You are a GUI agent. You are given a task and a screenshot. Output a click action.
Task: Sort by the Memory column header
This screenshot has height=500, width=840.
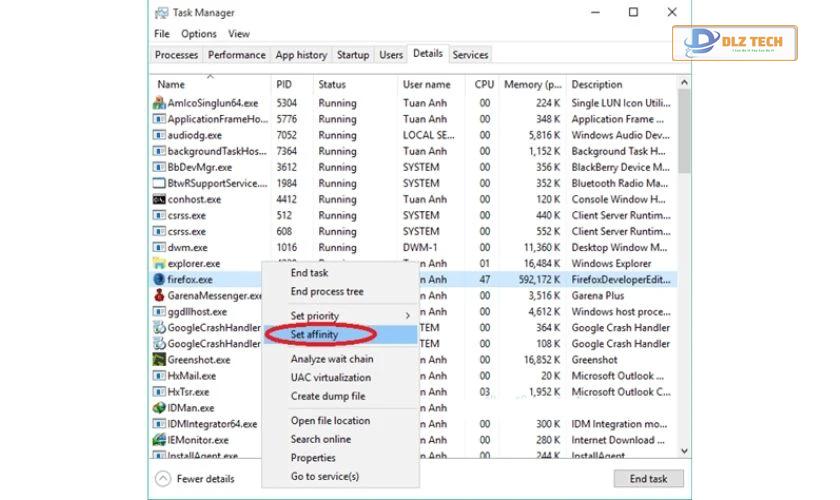532,84
